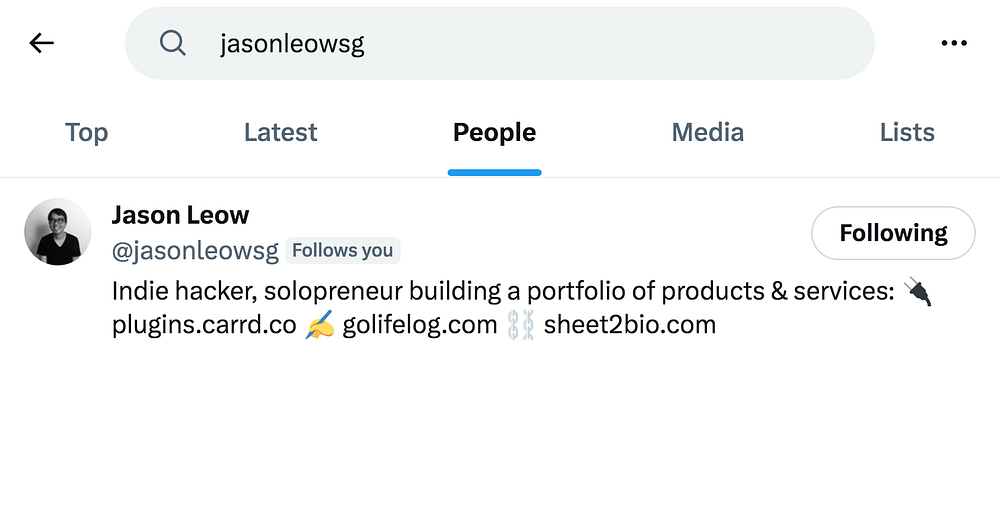Click the Follows you badge
Screen dimensions: 1000x524
click(342, 251)
